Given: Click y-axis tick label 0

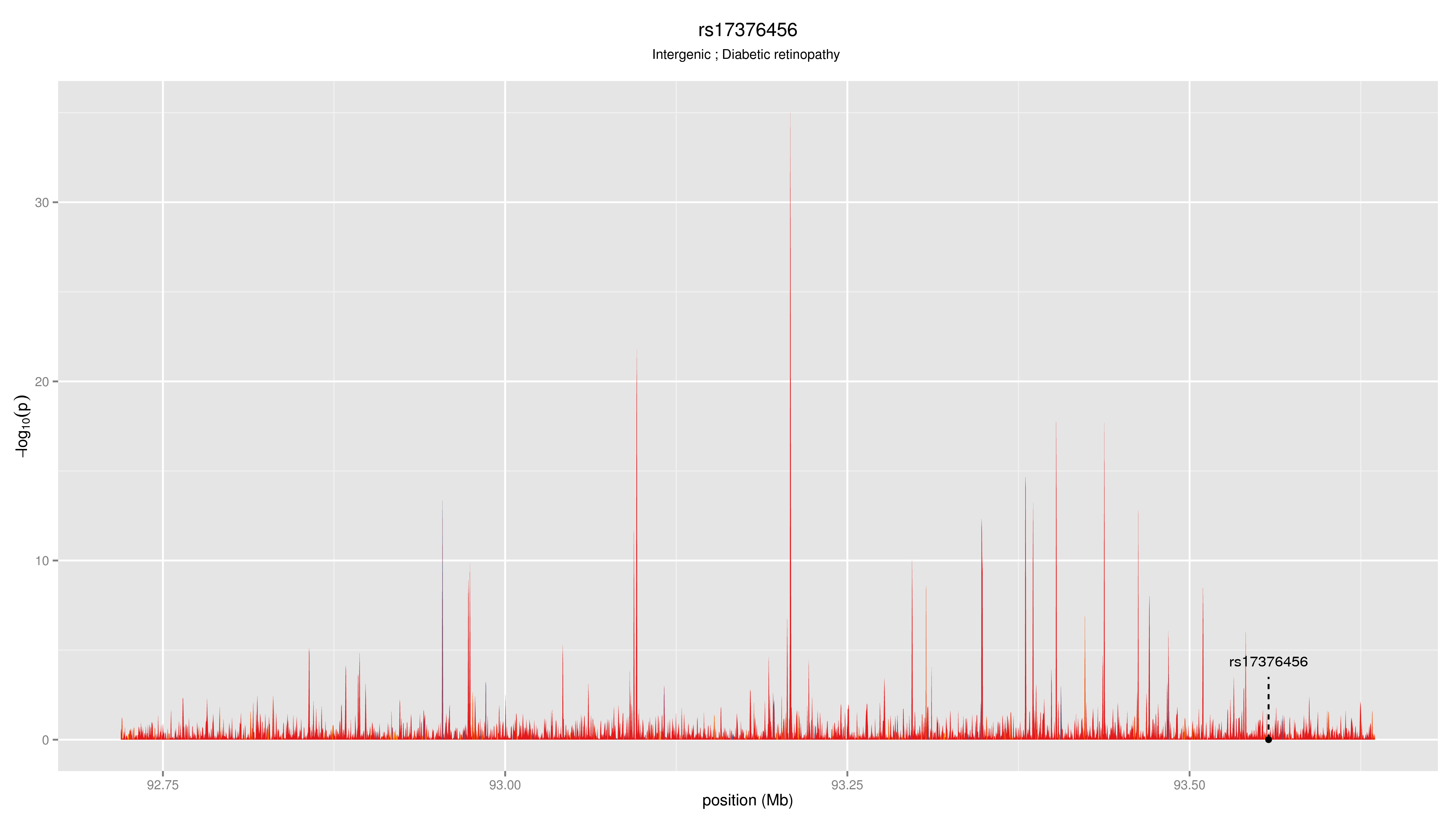Looking at the screenshot, I should tap(46, 740).
